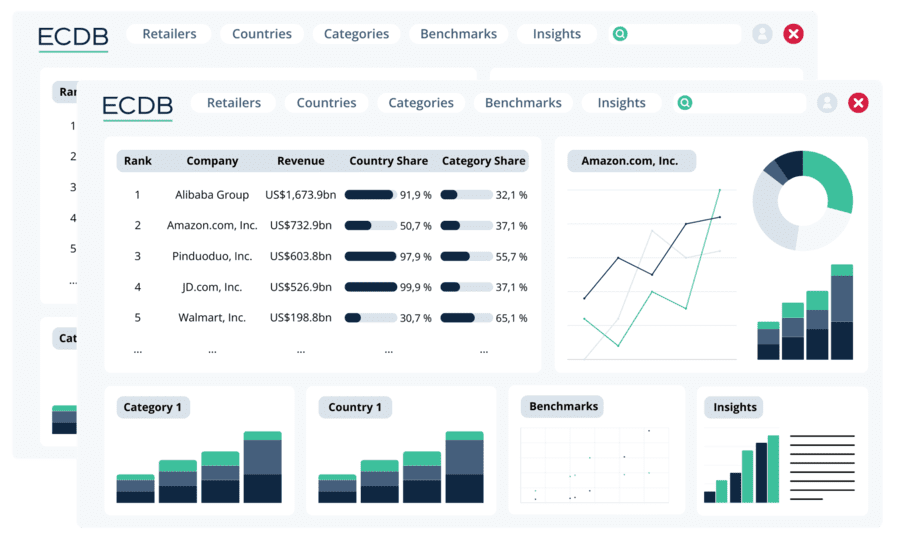Open Insights tab in back window
The height and width of the screenshot is (539, 900).
click(556, 34)
